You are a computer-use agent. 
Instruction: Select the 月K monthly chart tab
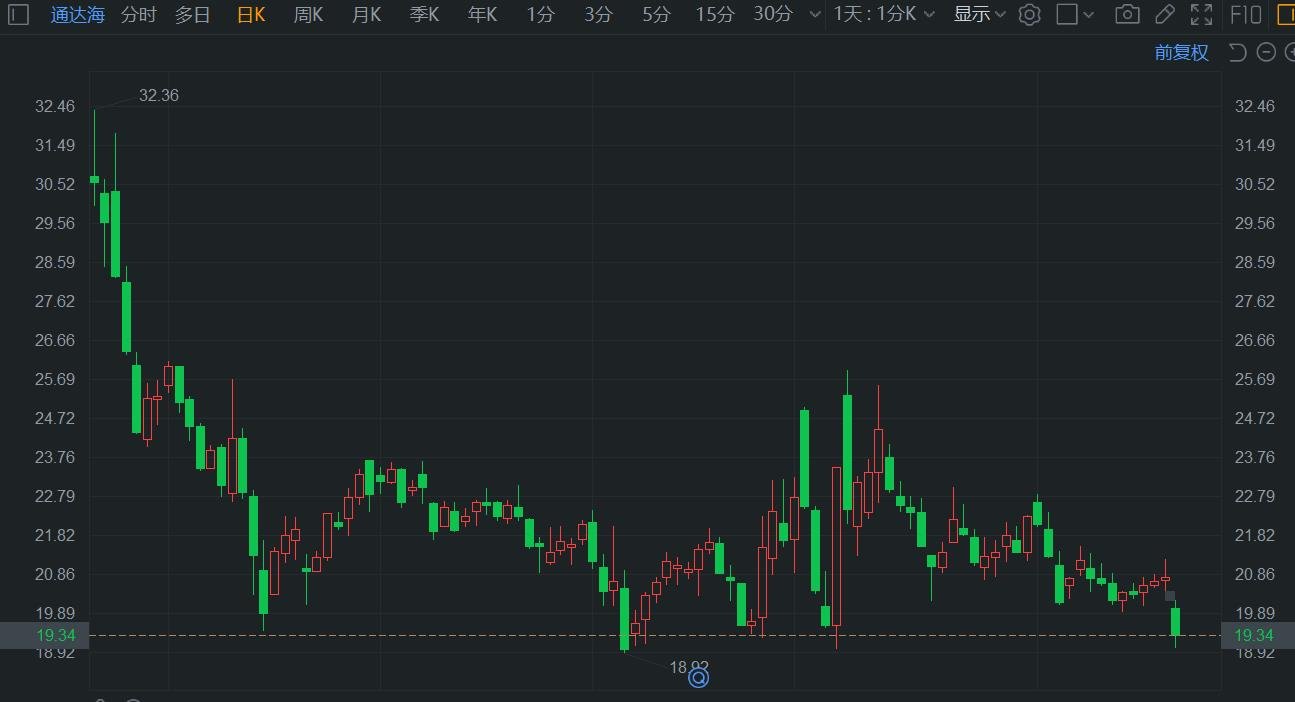tap(366, 14)
